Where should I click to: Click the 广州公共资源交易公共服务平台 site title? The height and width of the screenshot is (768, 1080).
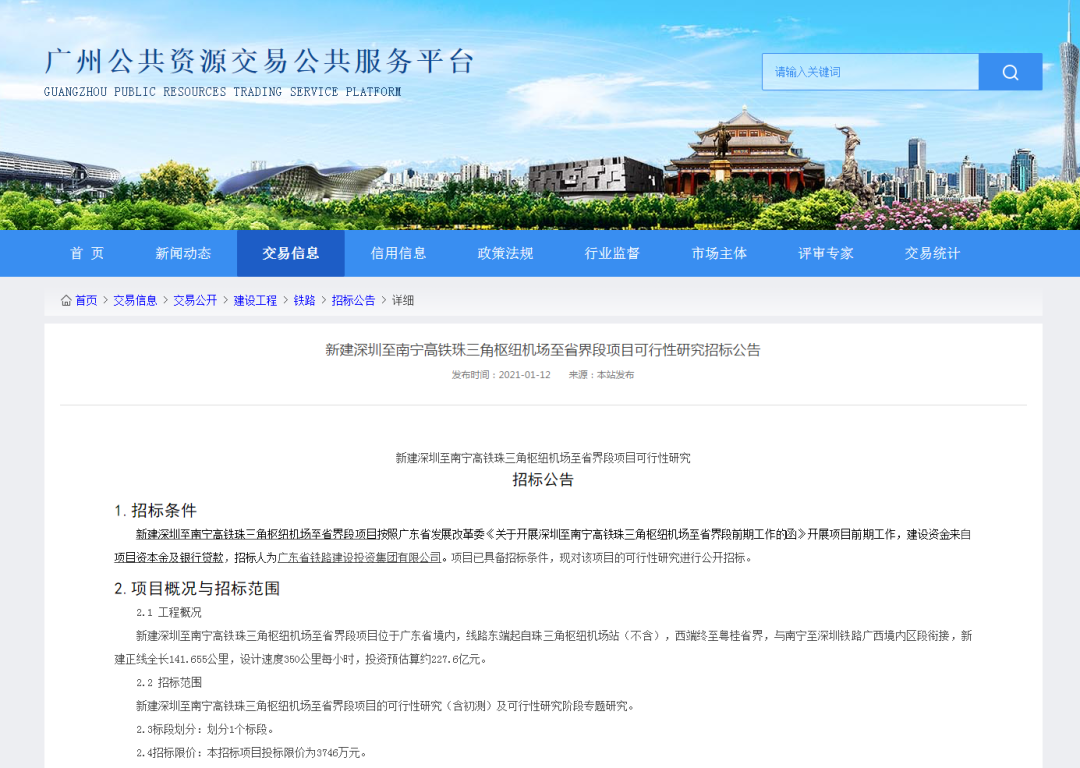[x=259, y=62]
